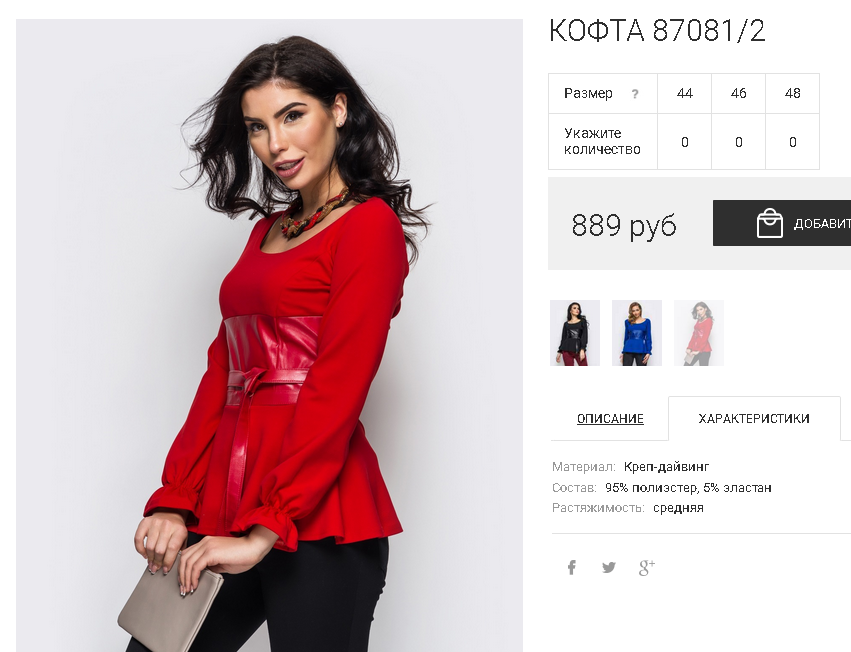Click size 44 column header
The height and width of the screenshot is (652, 851).
[684, 93]
